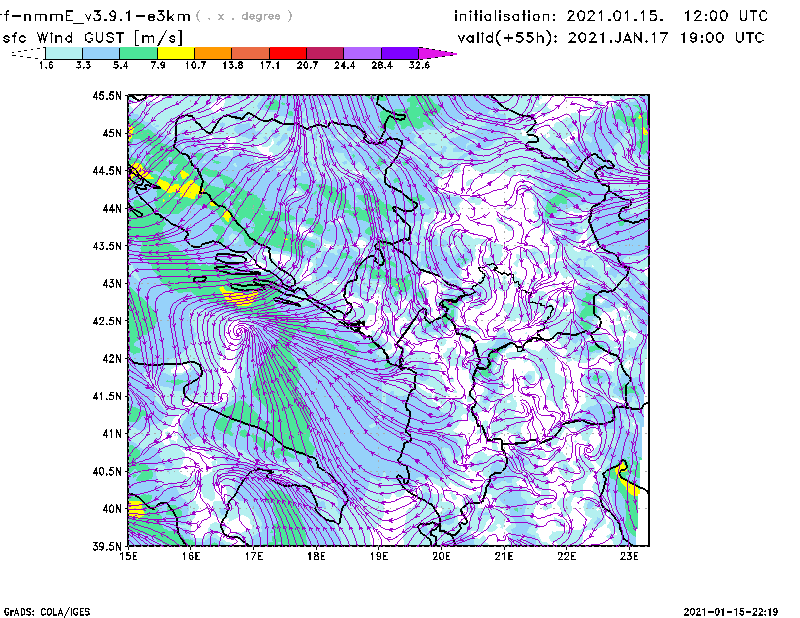
Task: Click the magenta arrow end of legend
Action: tap(437, 53)
